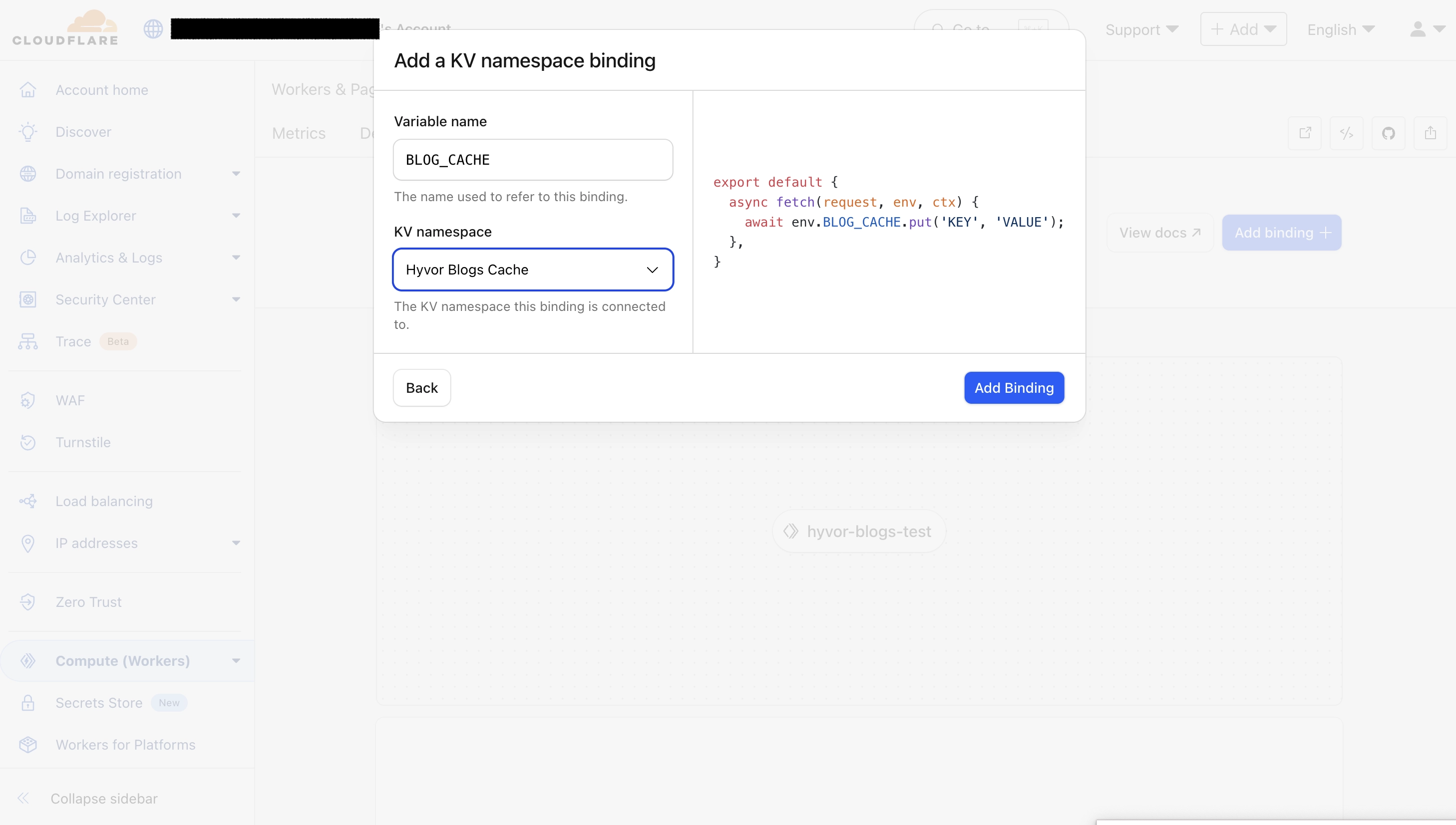Collapse Compute (Workers) submenu
This screenshot has width=1456, height=825.
pos(236,661)
